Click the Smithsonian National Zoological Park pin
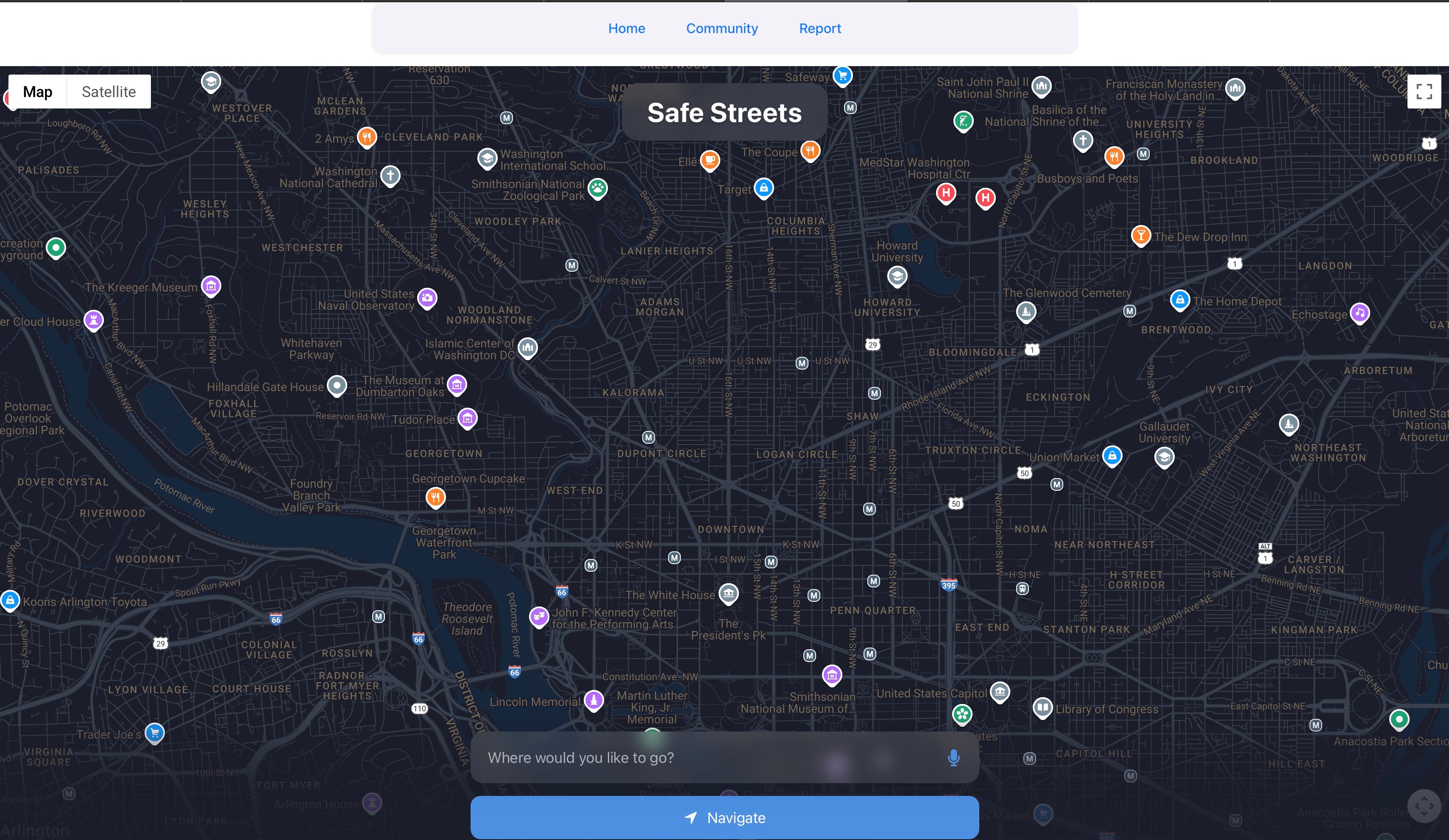 point(597,187)
